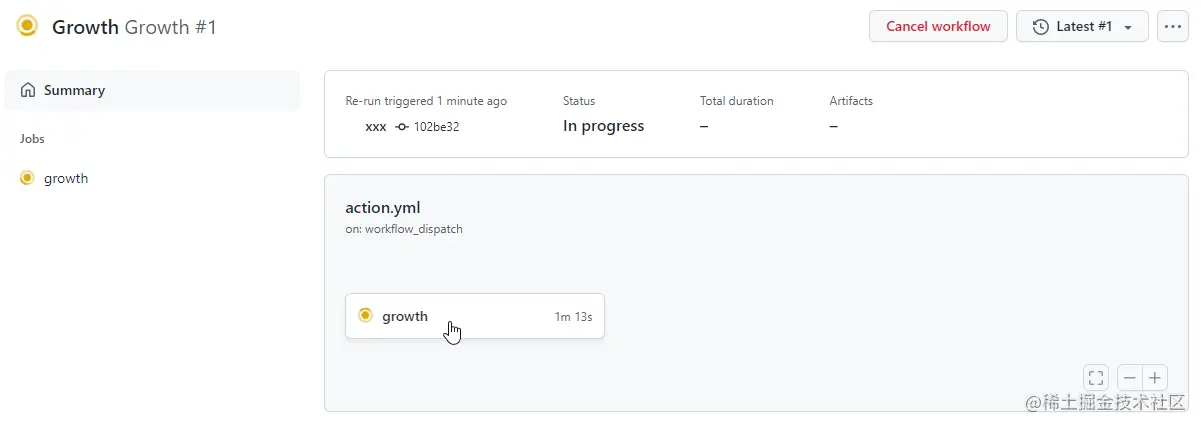1201x428 pixels.
Task: Click the yellow status icon next to growth job in sidebar
Action: pos(27,178)
